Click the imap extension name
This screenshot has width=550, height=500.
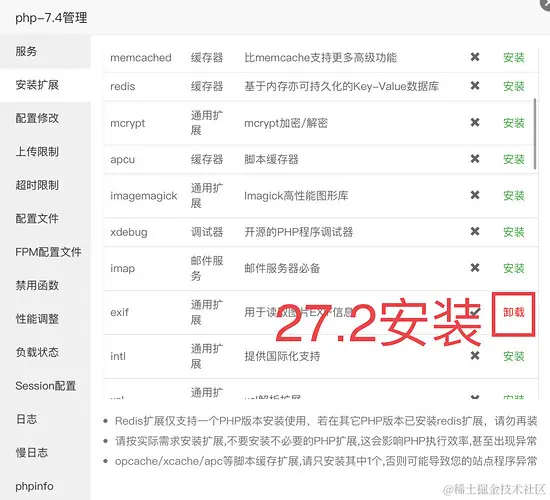122,269
